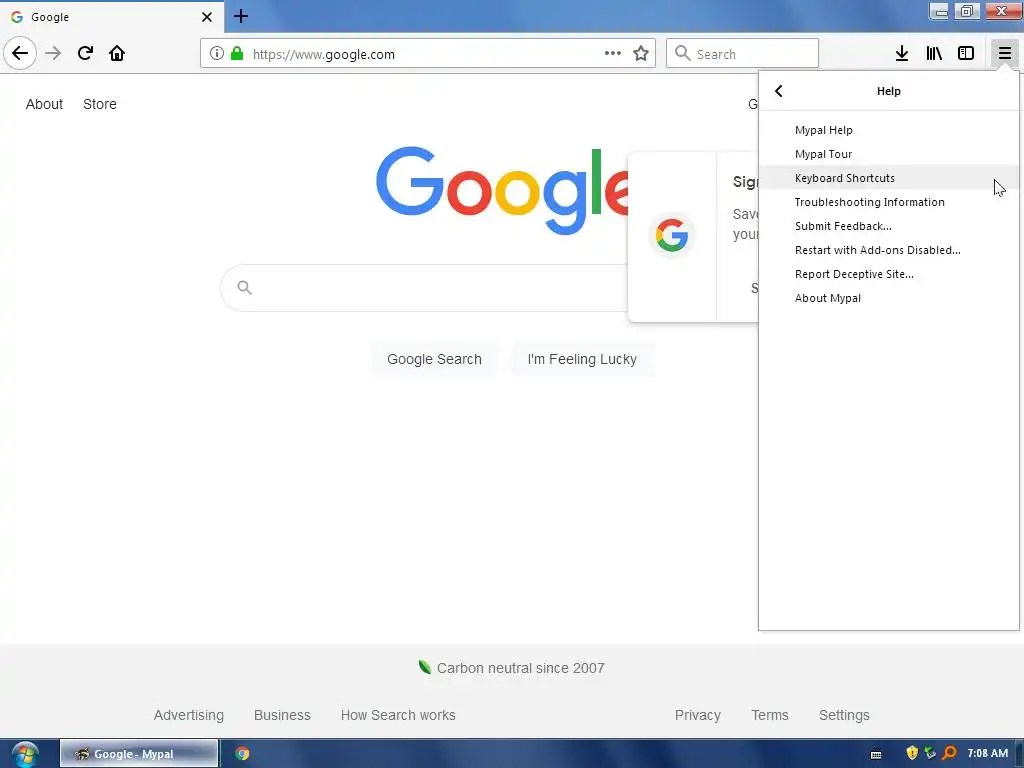Reload the current Google page
The height and width of the screenshot is (768, 1024).
85,54
